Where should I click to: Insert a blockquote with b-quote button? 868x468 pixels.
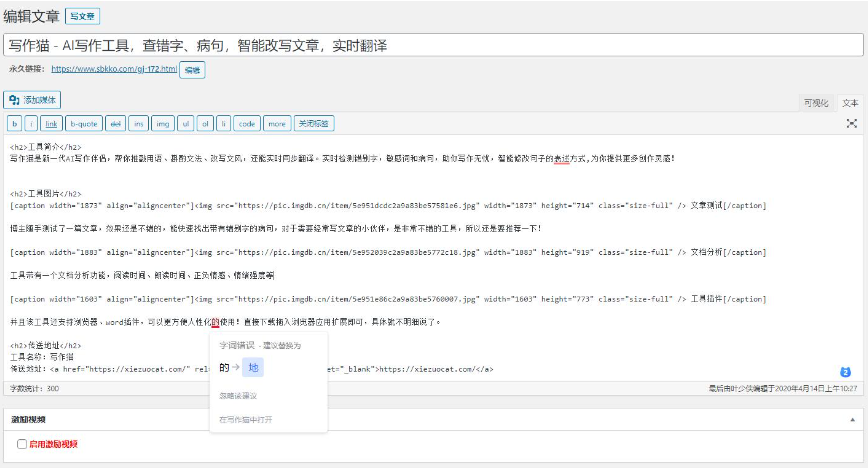coord(83,124)
